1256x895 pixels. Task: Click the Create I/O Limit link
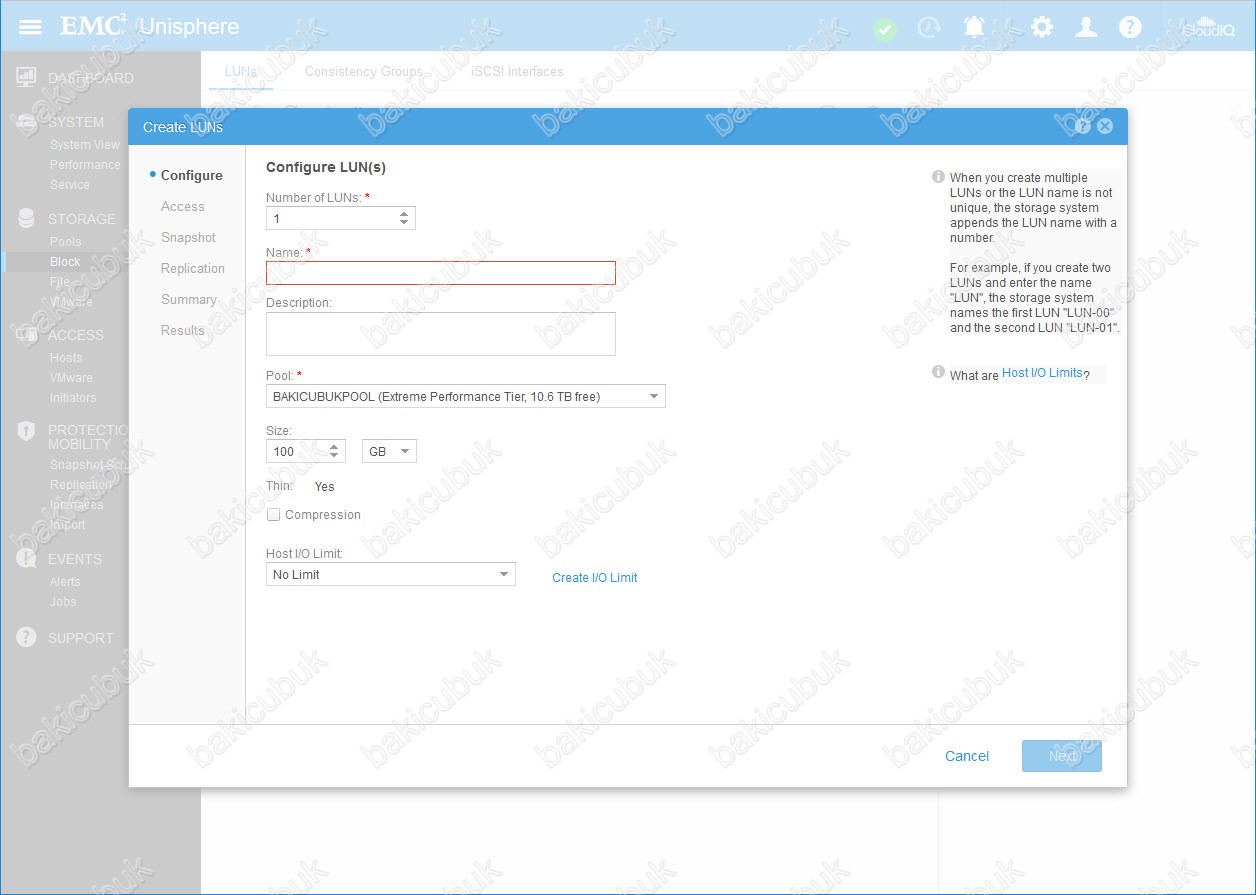point(595,578)
